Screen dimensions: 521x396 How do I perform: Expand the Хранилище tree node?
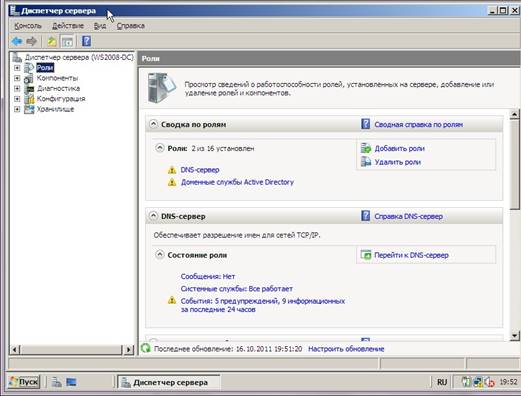[x=17, y=109]
